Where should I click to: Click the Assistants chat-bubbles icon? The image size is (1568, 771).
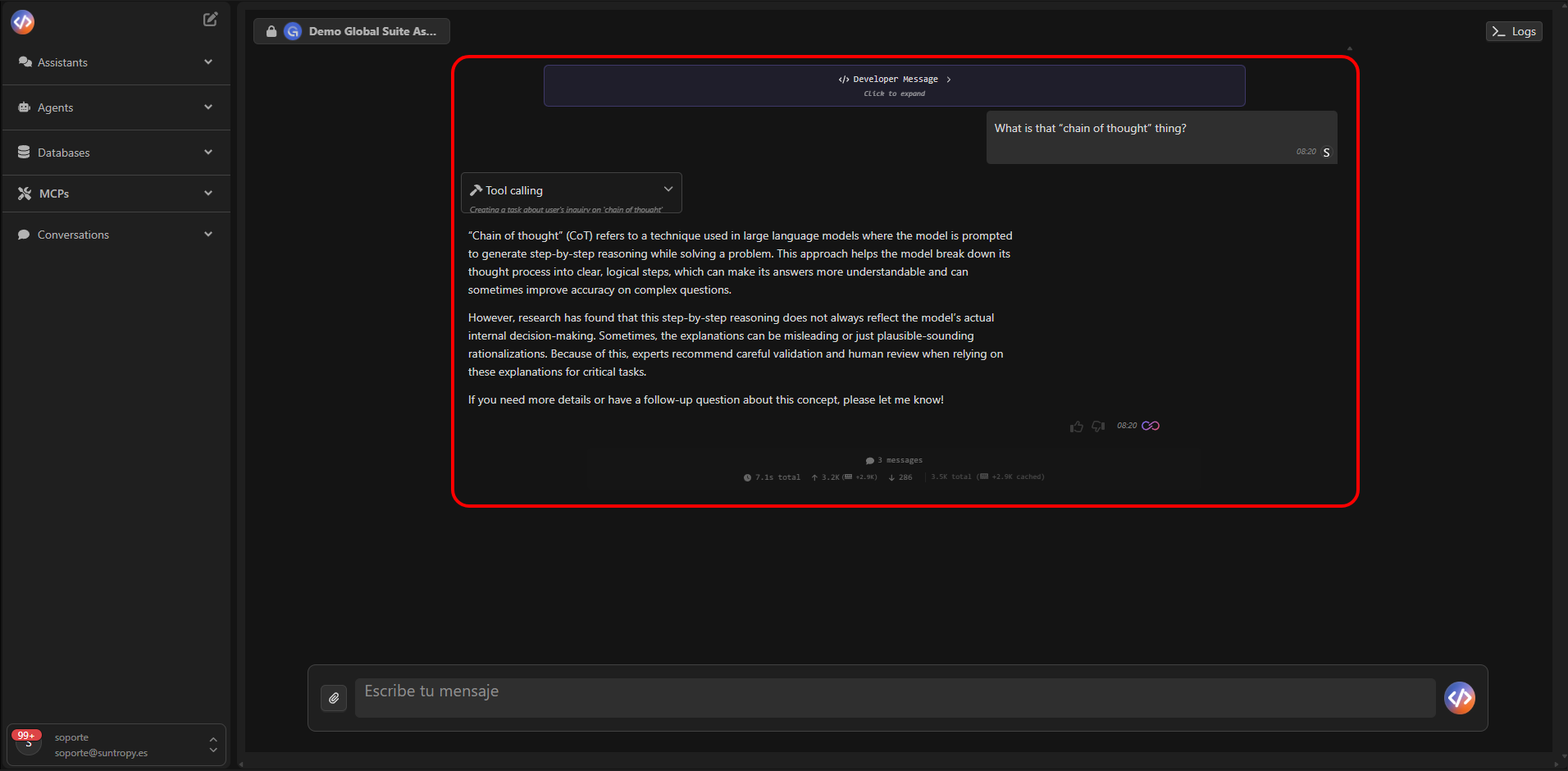25,62
